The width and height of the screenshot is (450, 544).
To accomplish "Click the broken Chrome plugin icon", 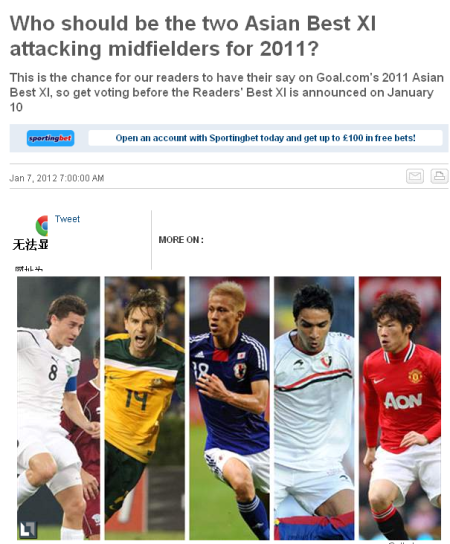I will 42,226.
